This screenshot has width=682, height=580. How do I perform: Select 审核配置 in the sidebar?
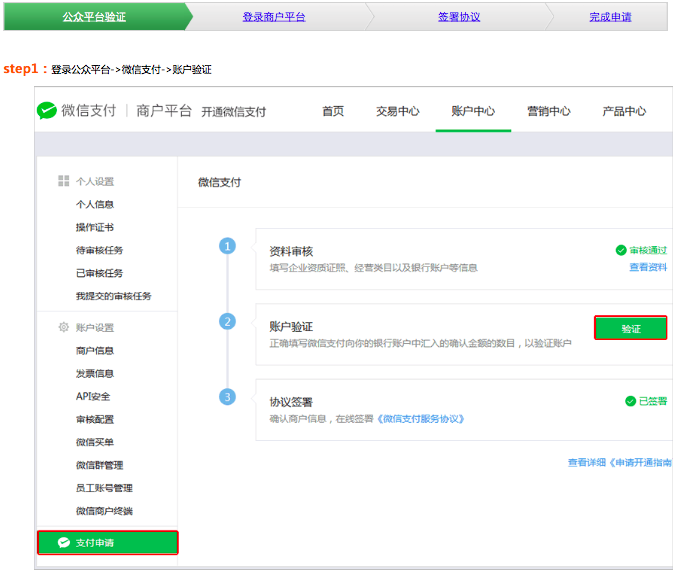tap(95, 419)
